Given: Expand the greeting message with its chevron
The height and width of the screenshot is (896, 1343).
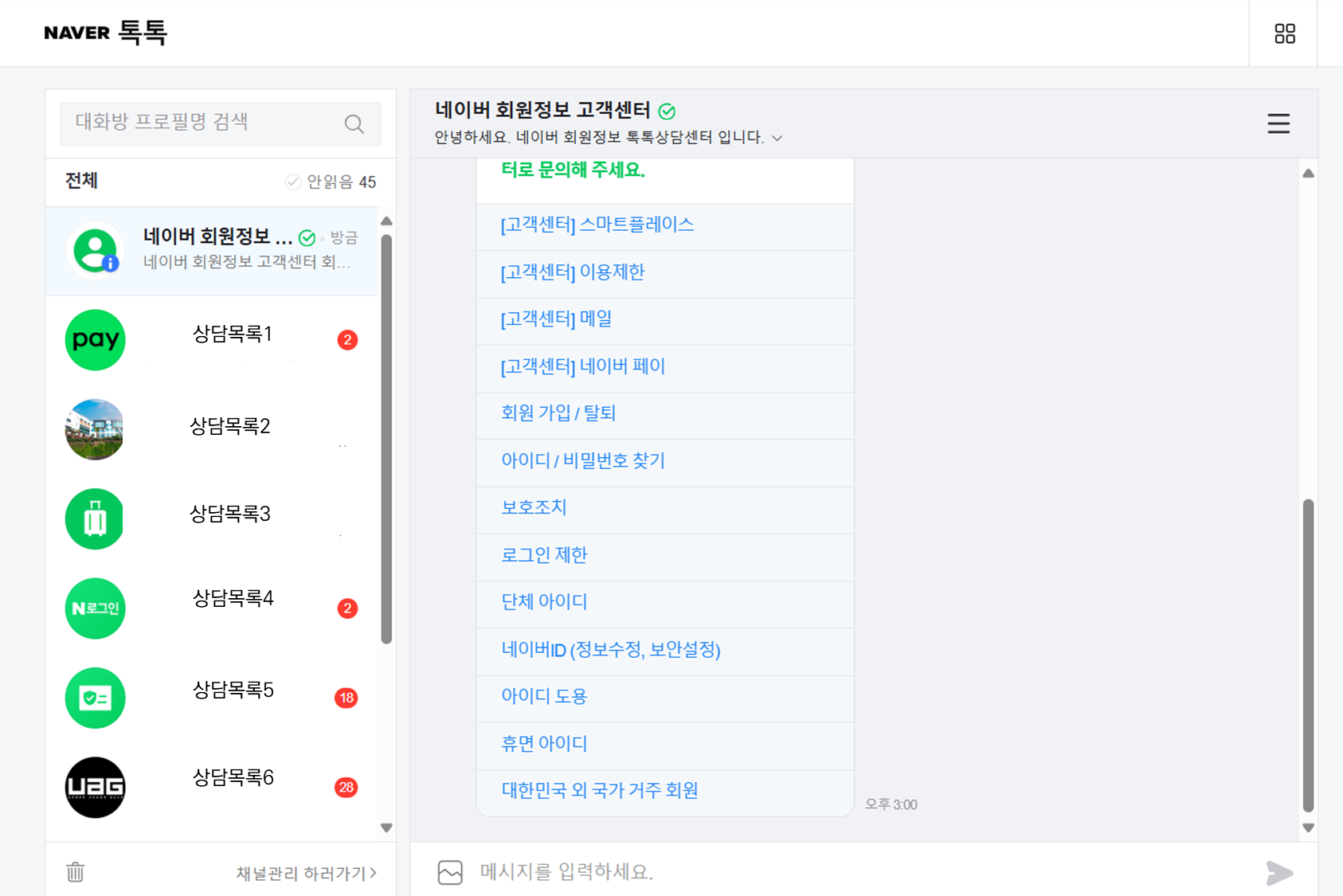Looking at the screenshot, I should [x=777, y=138].
